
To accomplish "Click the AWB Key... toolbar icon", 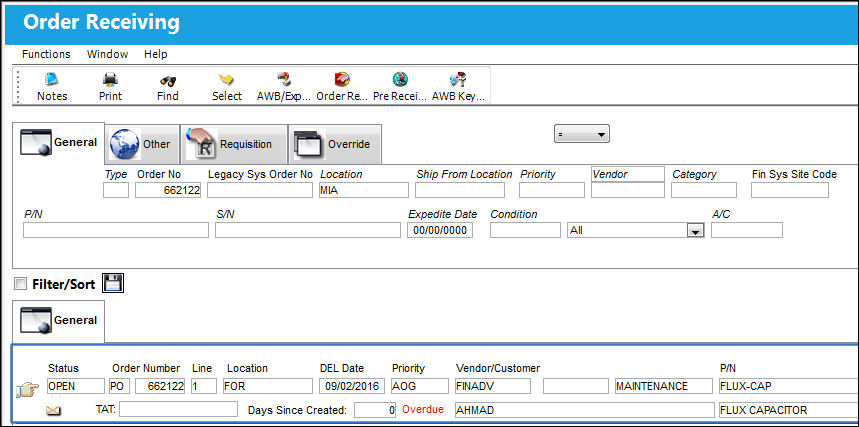I will tap(459, 87).
